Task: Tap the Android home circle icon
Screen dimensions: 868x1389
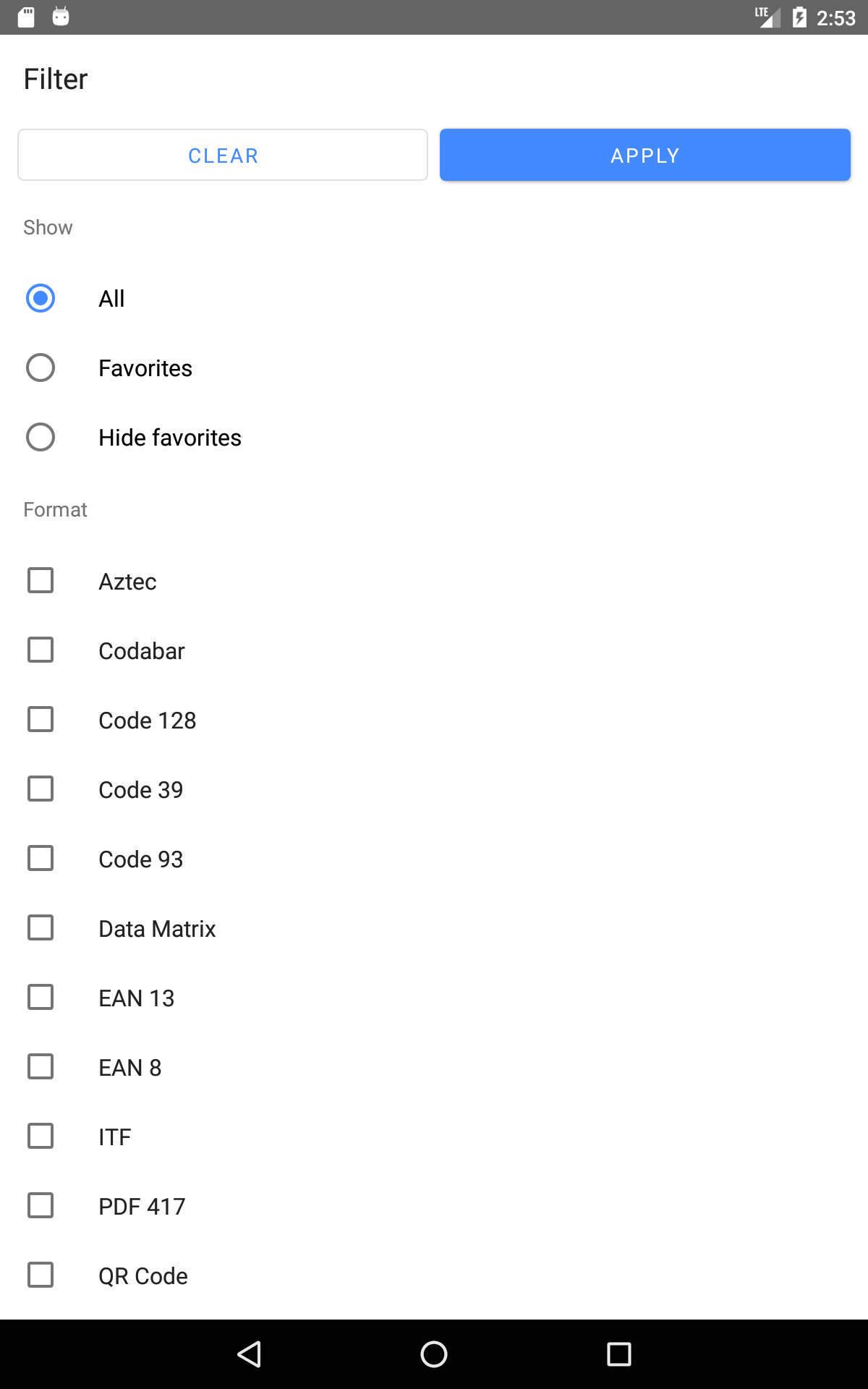Action: 434,1354
